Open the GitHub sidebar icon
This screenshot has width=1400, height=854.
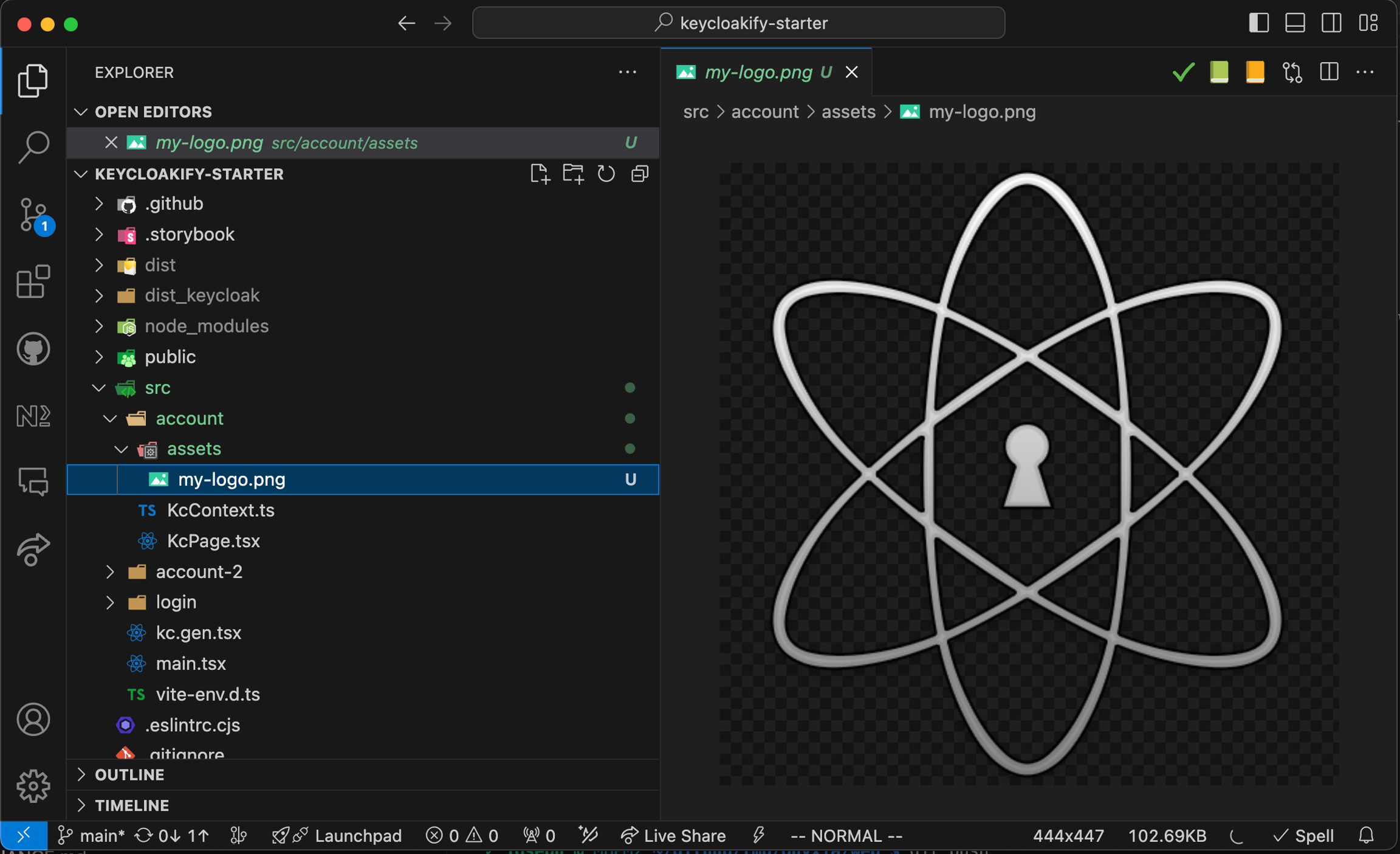(x=33, y=349)
